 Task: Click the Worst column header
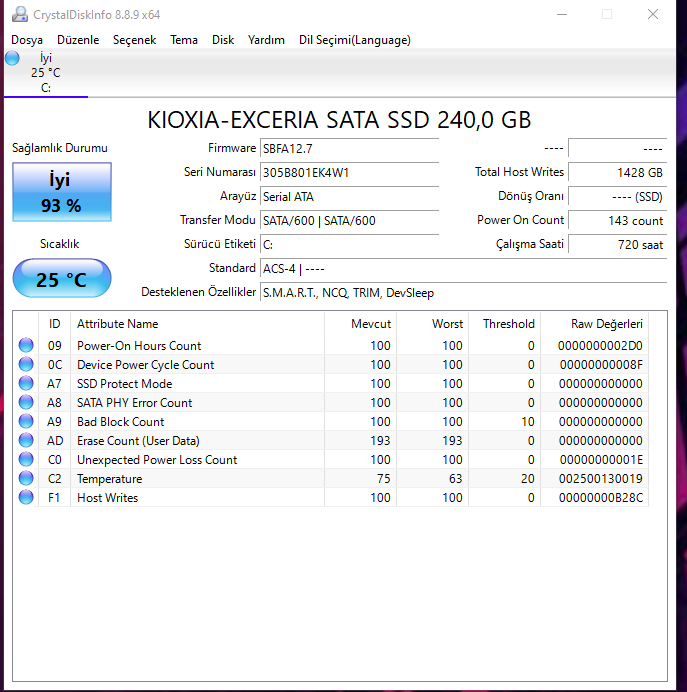pyautogui.click(x=432, y=323)
